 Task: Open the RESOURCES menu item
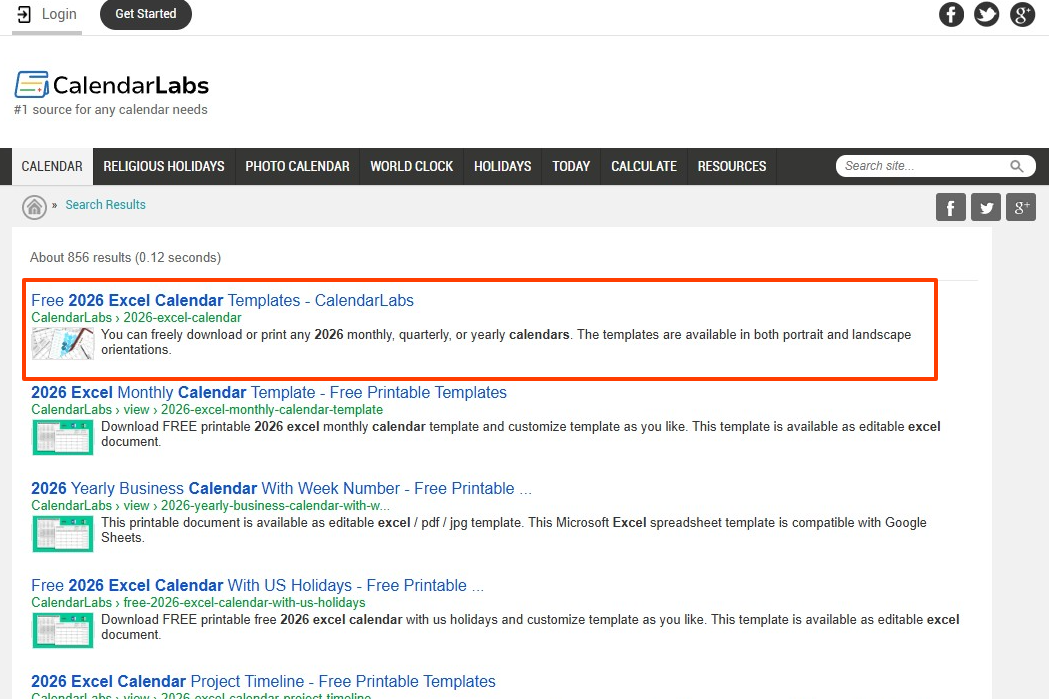tap(732, 167)
